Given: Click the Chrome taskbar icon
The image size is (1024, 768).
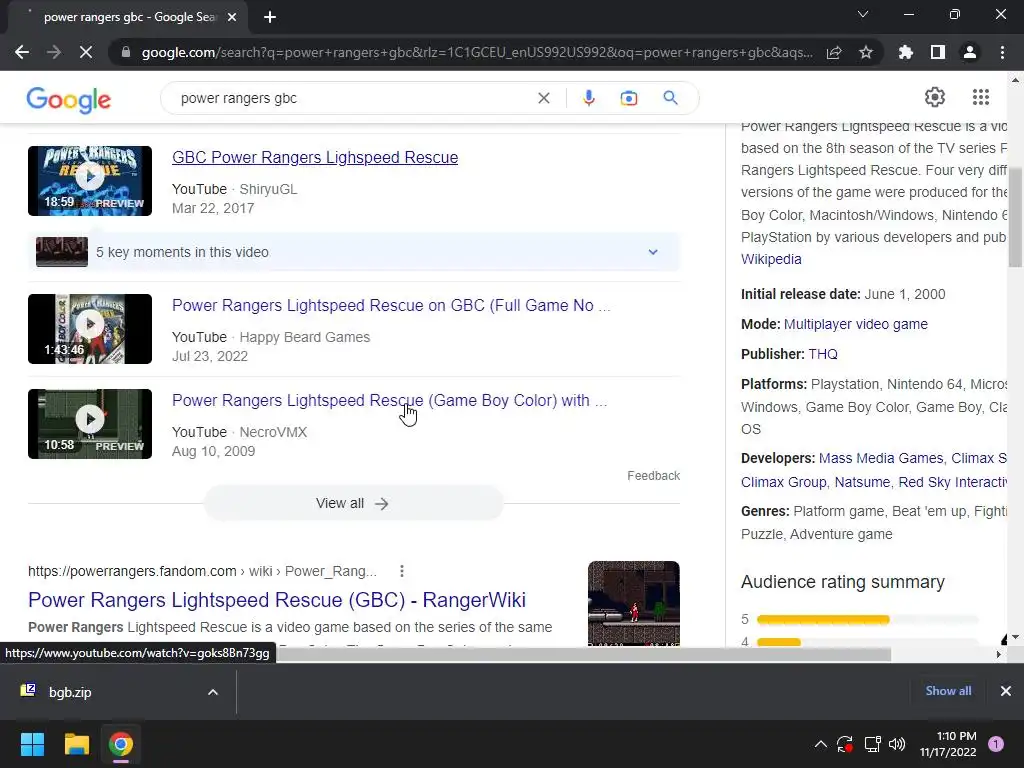Looking at the screenshot, I should (x=121, y=744).
